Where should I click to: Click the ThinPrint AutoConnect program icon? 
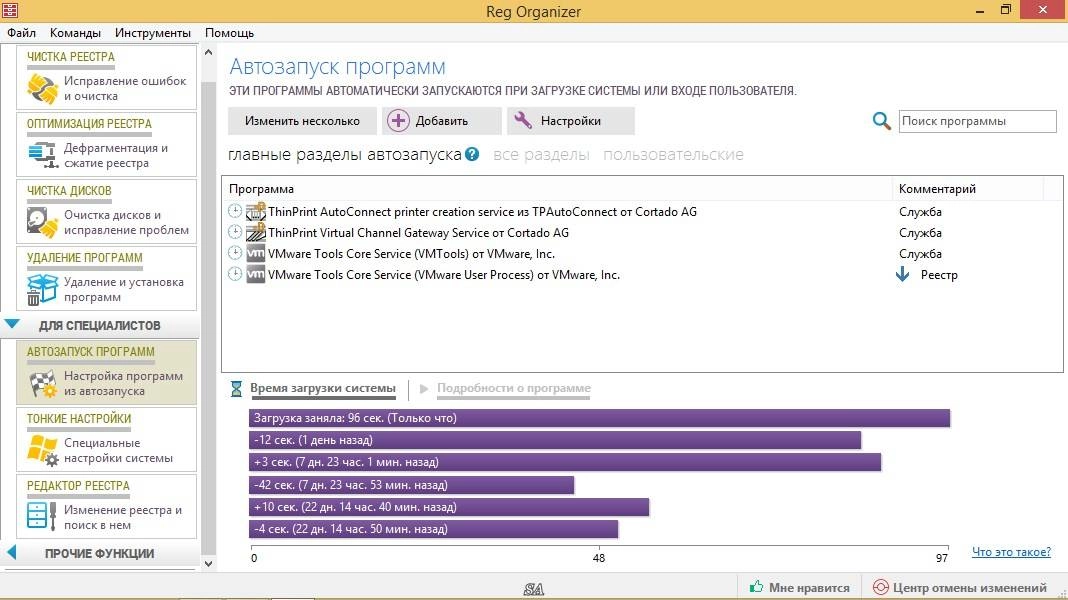[x=255, y=211]
